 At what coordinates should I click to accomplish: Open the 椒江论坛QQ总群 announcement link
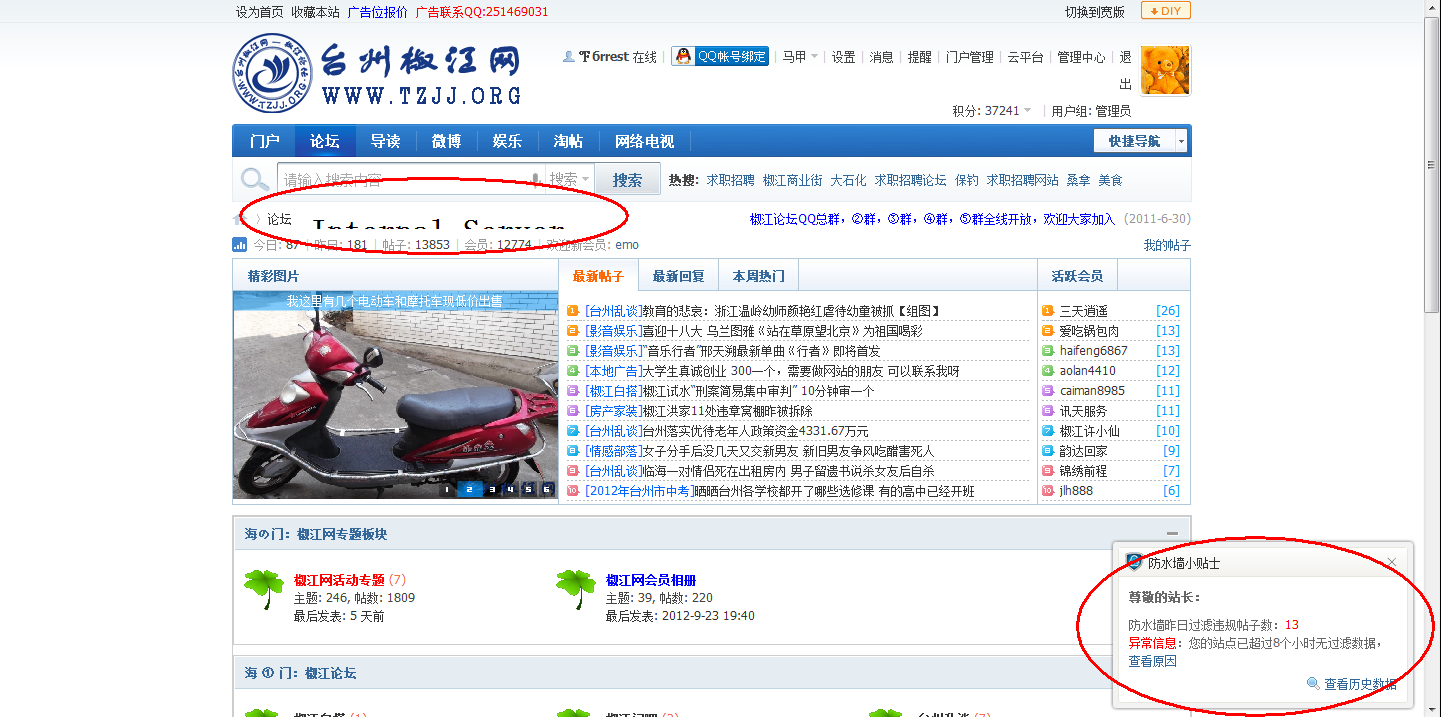point(932,219)
